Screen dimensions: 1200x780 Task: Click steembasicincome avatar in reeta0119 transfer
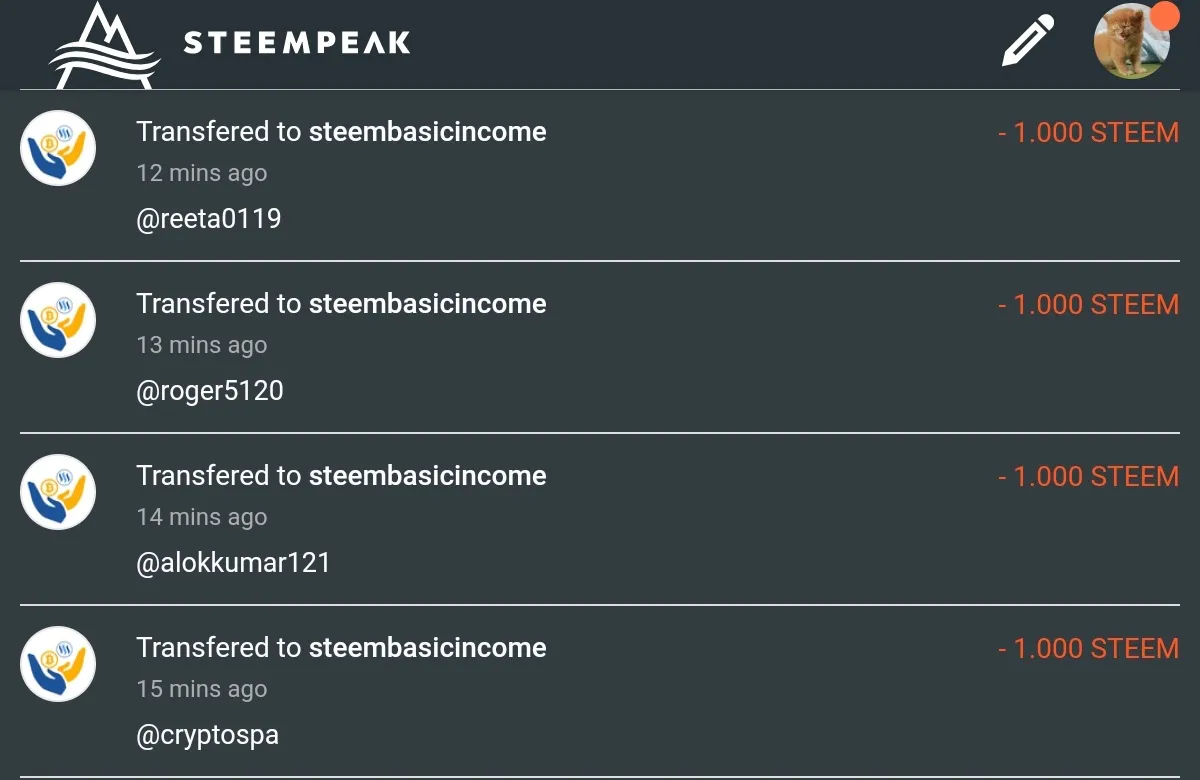58,148
